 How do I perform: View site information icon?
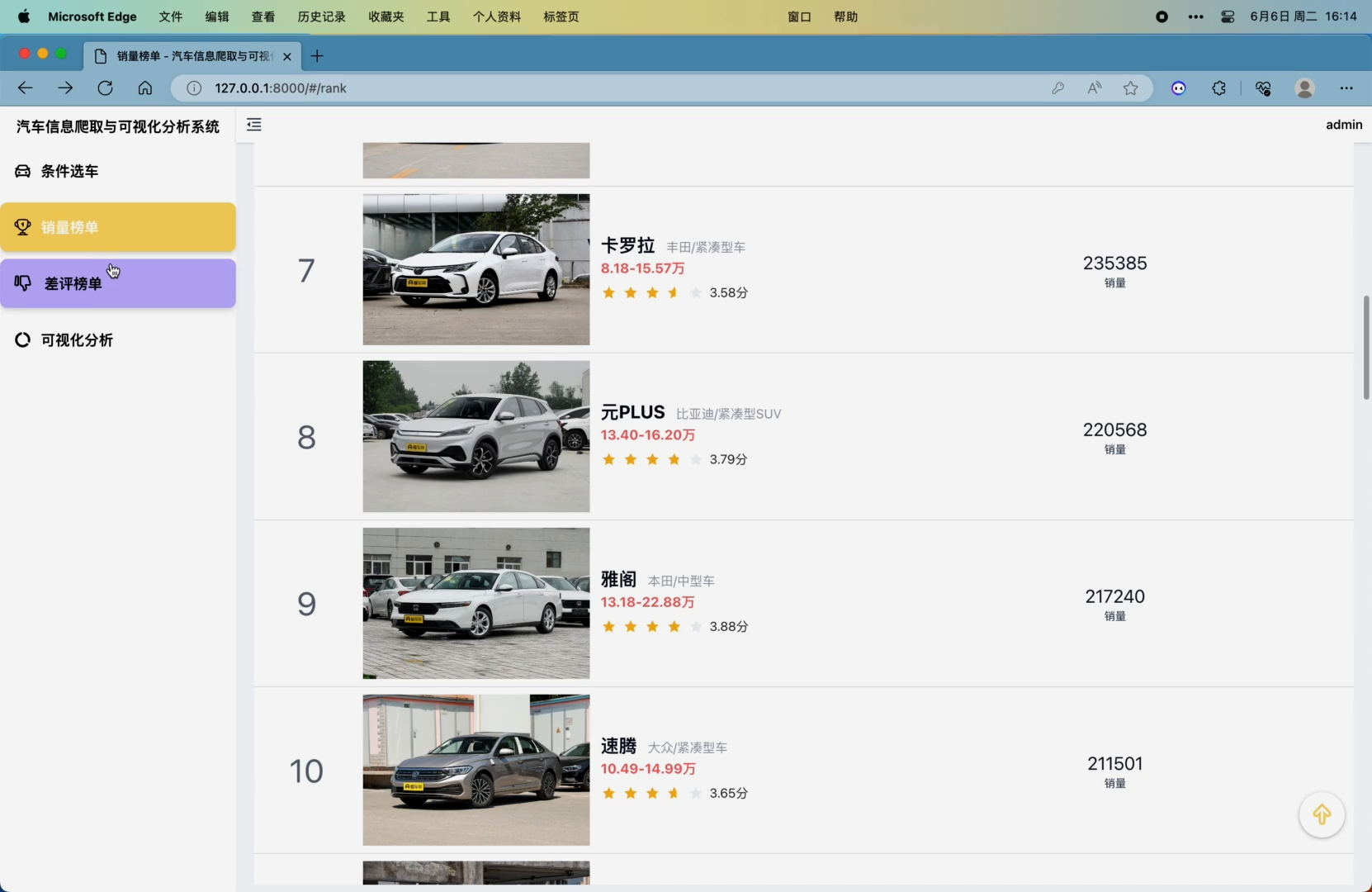coord(194,88)
